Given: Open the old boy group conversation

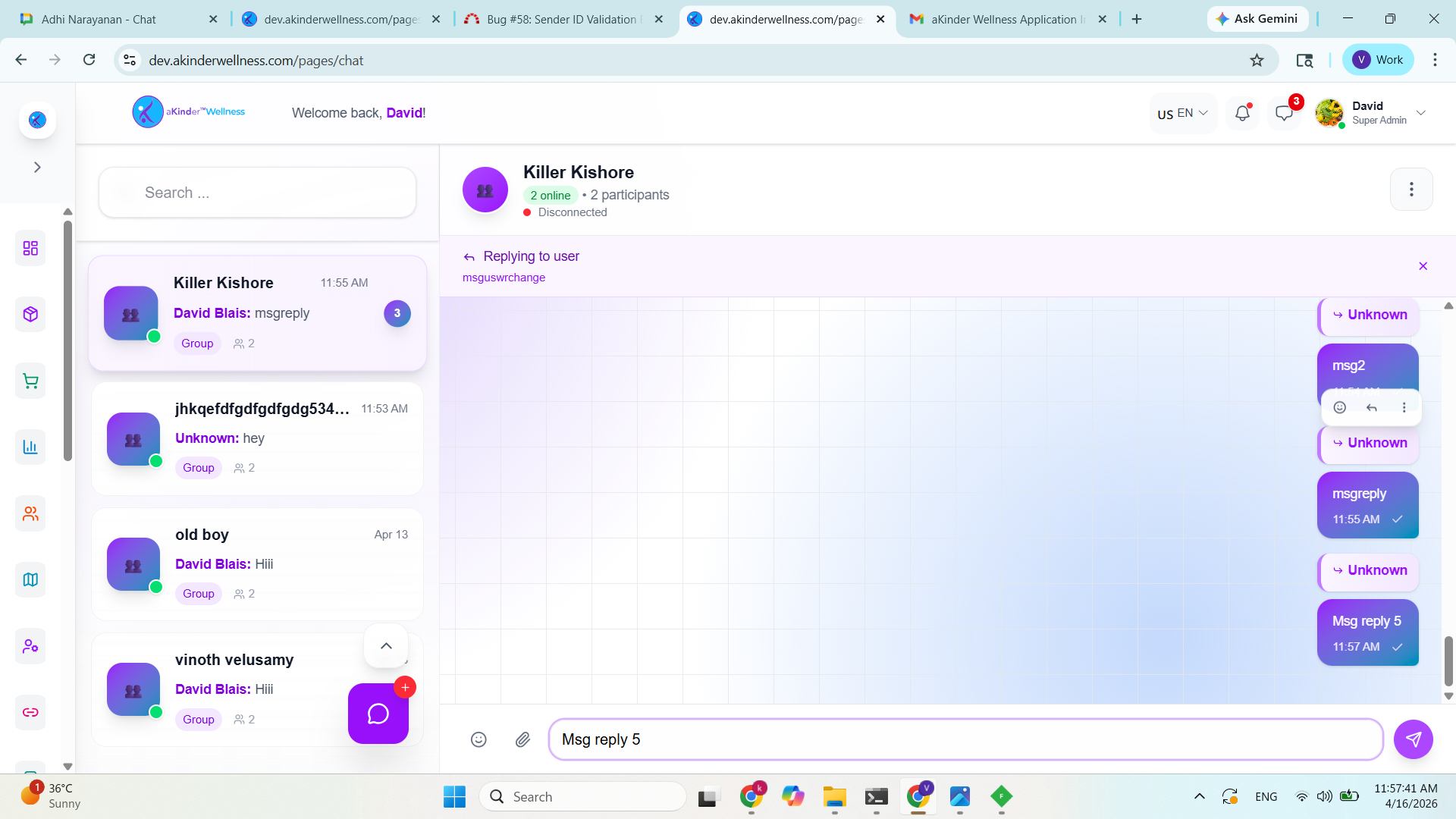Looking at the screenshot, I should click(257, 564).
